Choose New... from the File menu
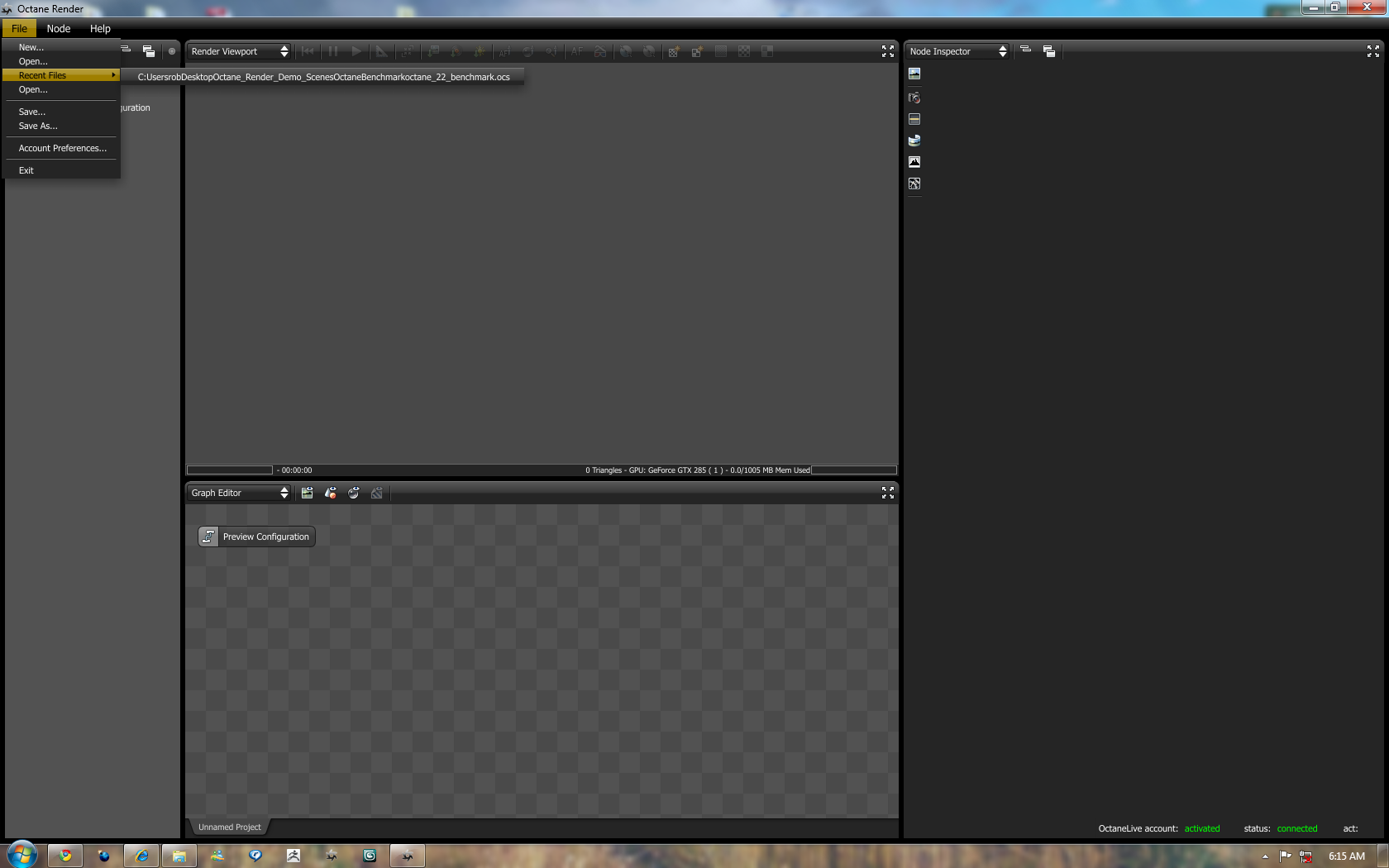 61,47
